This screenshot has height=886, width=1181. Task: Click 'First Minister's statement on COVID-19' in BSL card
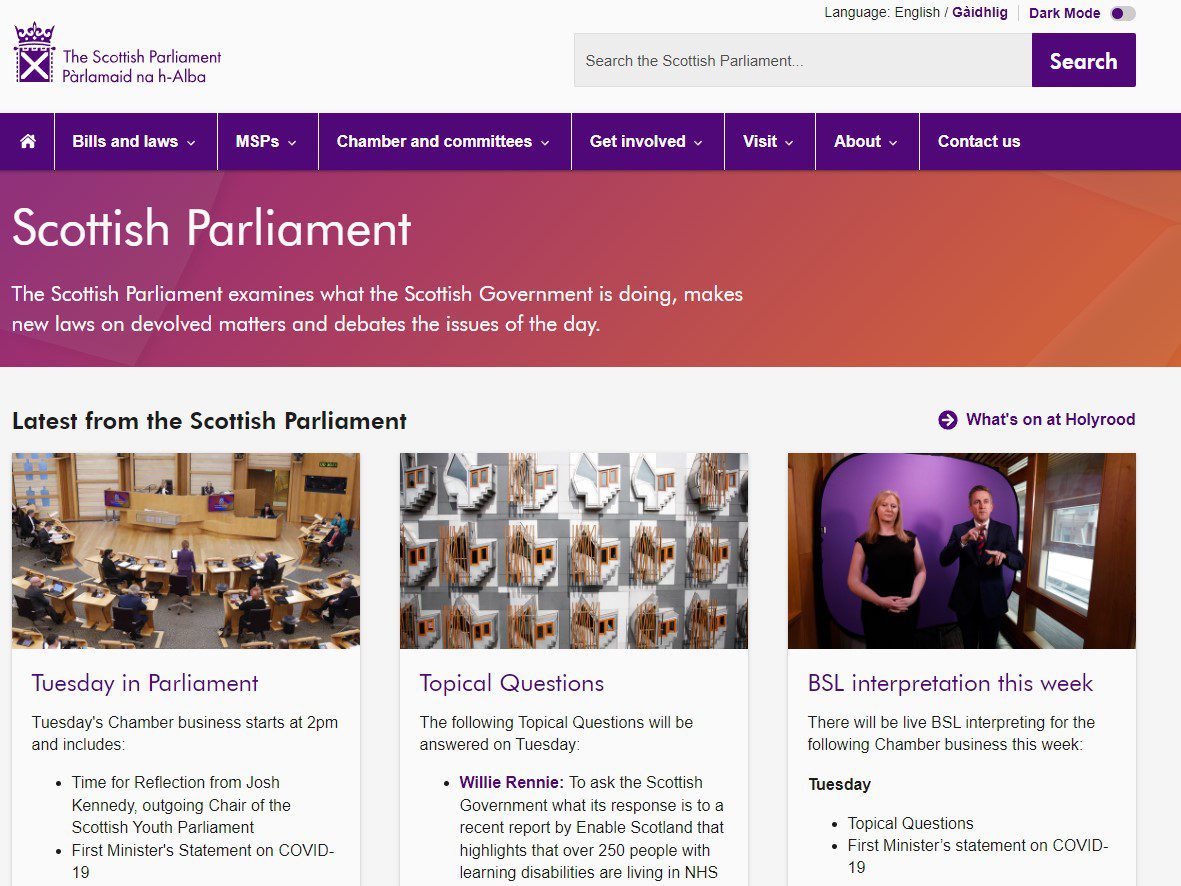(978, 857)
